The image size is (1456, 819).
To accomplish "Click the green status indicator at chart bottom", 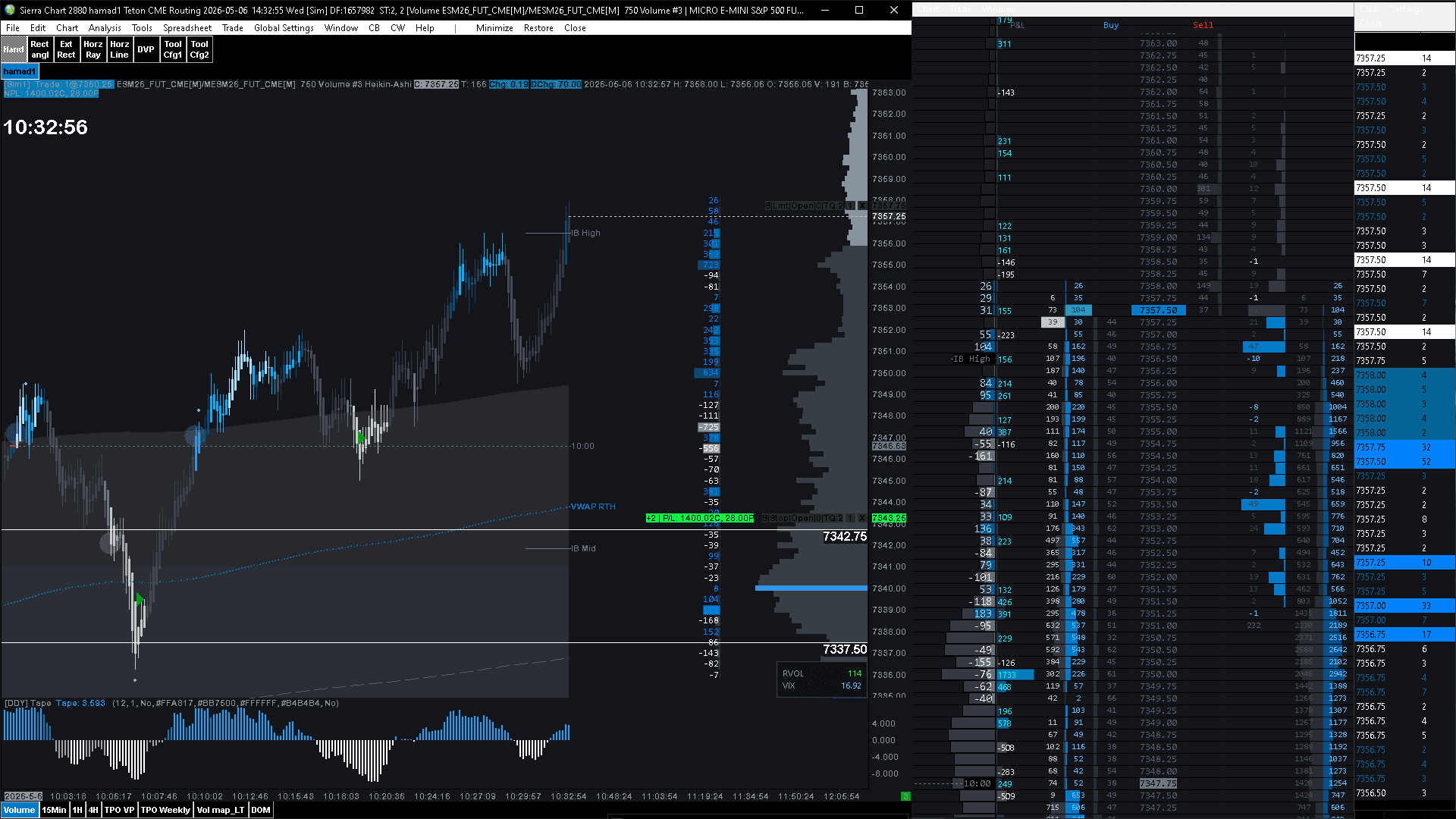I will [x=905, y=796].
